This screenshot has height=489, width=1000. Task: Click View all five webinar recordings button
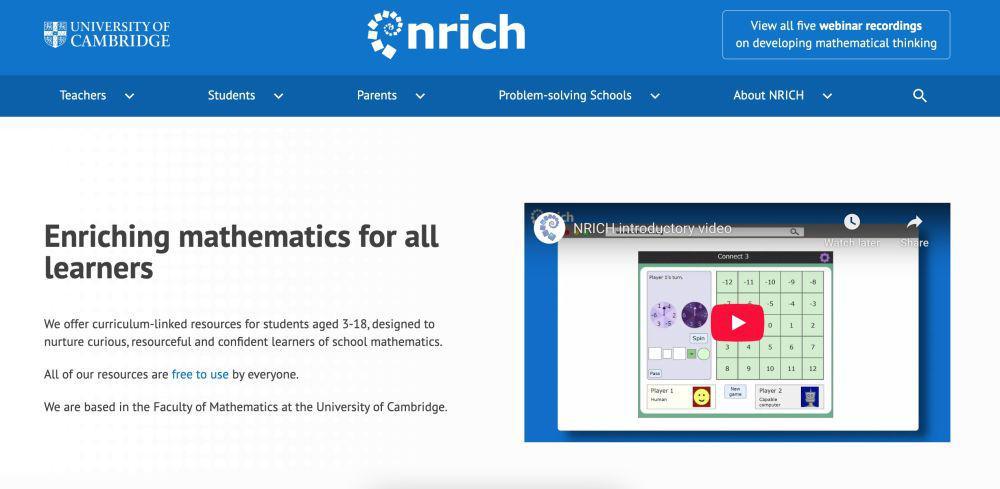836,34
